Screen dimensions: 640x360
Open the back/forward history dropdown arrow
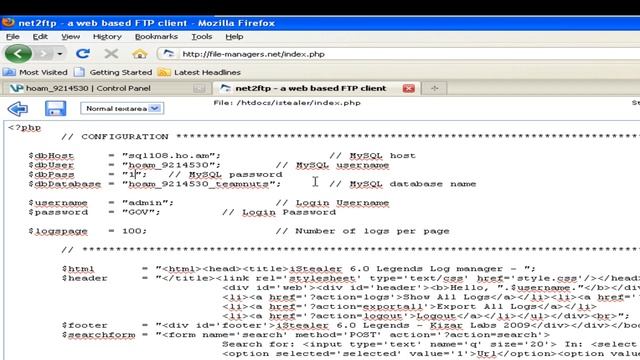click(x=60, y=53)
